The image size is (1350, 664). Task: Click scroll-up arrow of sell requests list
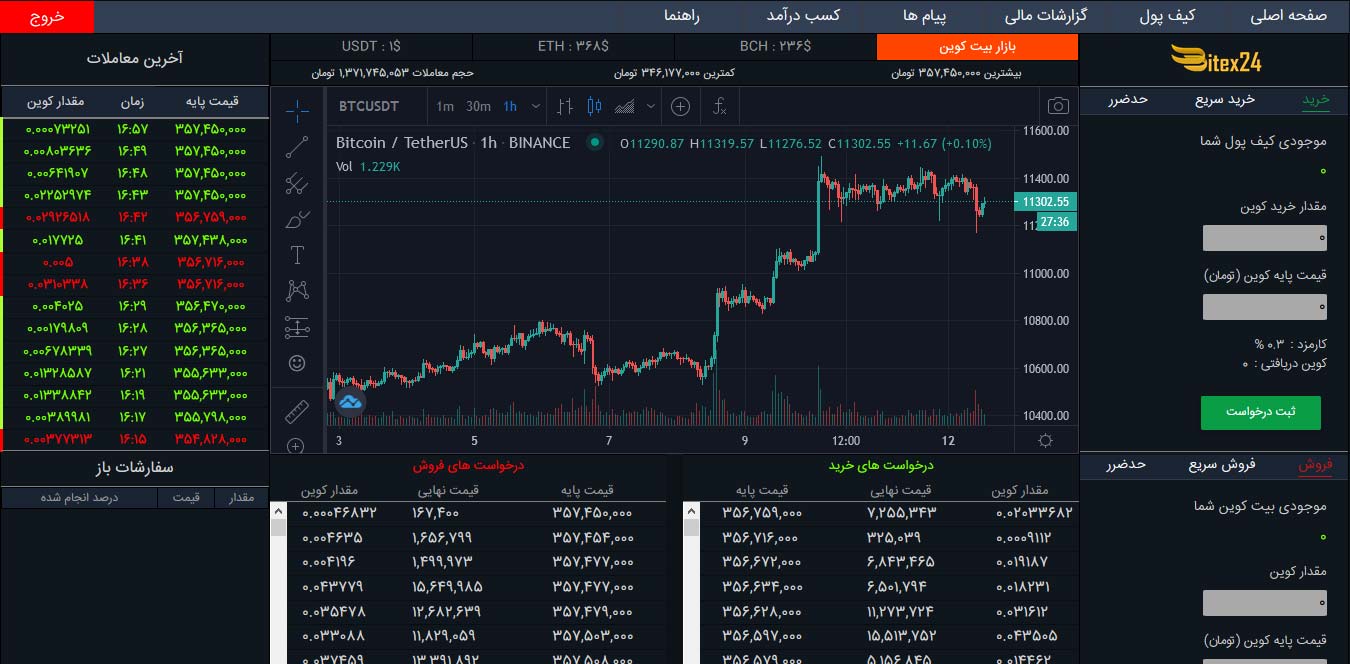click(279, 511)
